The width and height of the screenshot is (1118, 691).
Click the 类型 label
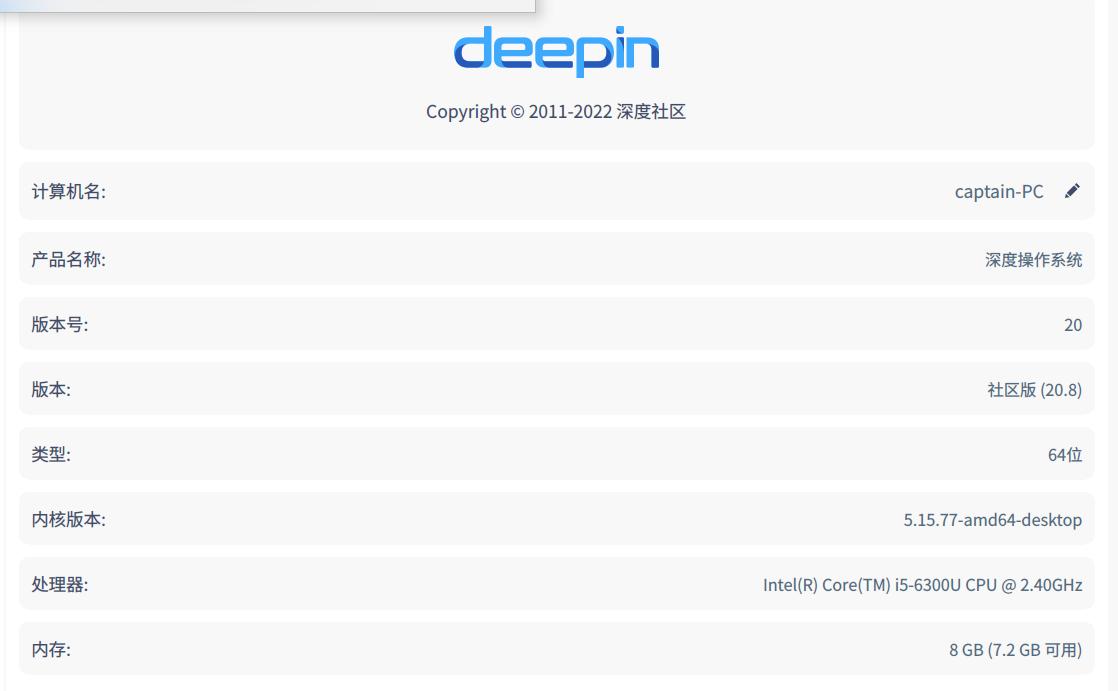point(51,454)
